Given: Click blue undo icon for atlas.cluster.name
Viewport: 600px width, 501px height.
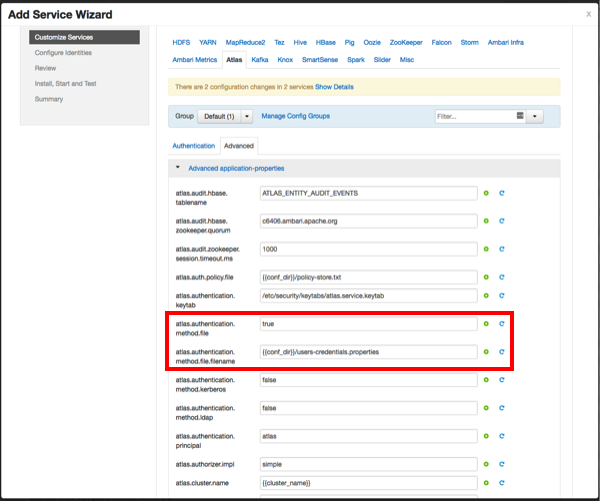Looking at the screenshot, I should pyautogui.click(x=501, y=486).
